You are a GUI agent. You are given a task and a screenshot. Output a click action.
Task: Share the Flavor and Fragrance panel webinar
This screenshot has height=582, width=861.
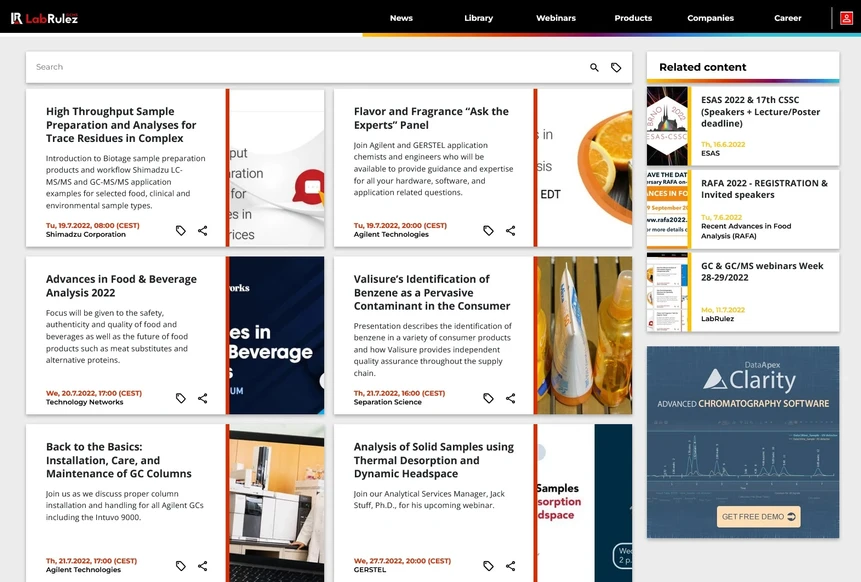pyautogui.click(x=511, y=231)
